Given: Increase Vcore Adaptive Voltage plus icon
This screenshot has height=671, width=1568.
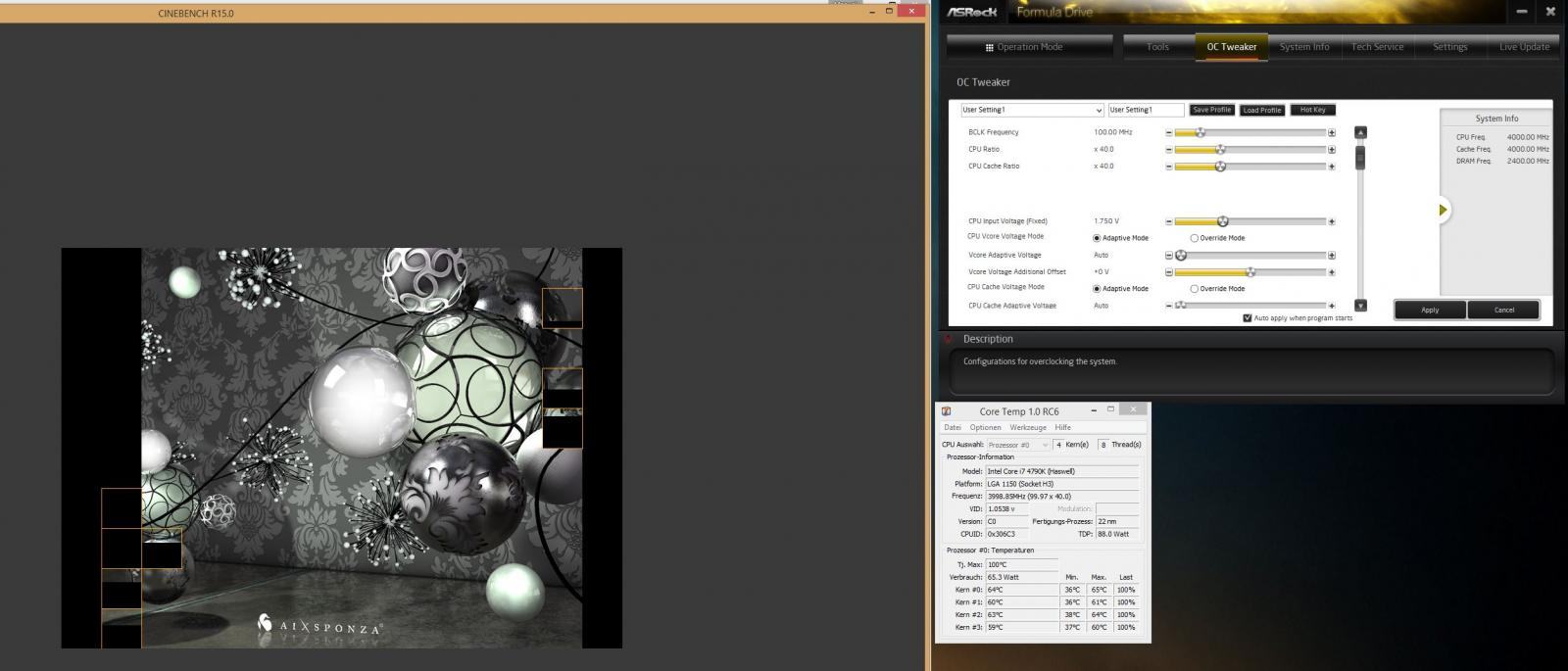Looking at the screenshot, I should (1332, 256).
